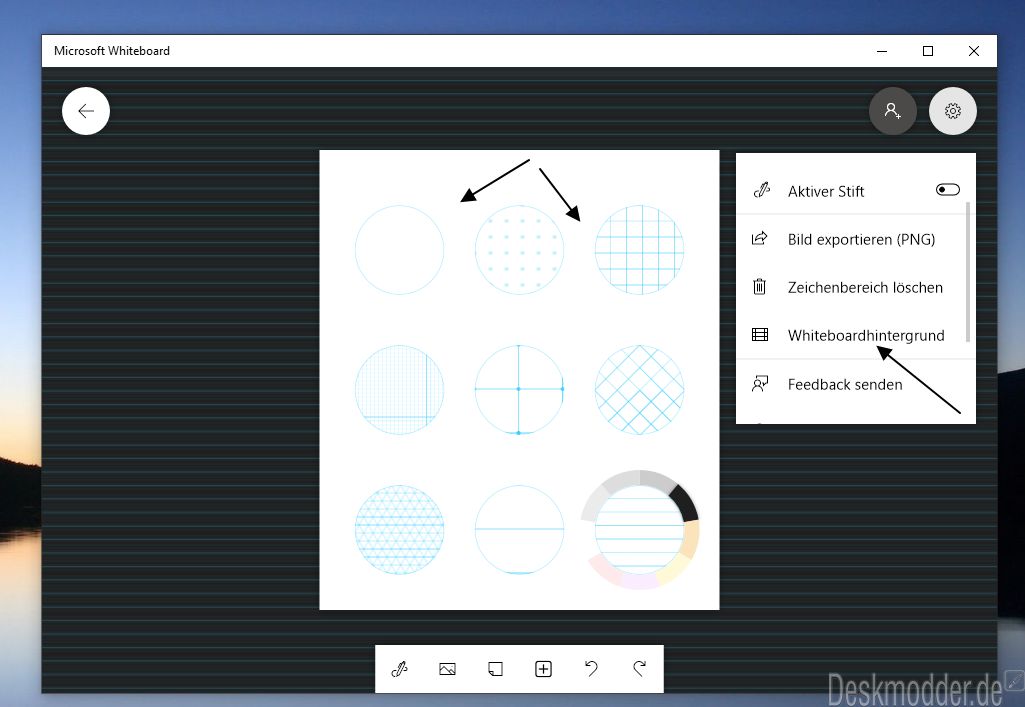Image resolution: width=1025 pixels, height=707 pixels.
Task: Select the square grid background pattern
Action: (639, 250)
